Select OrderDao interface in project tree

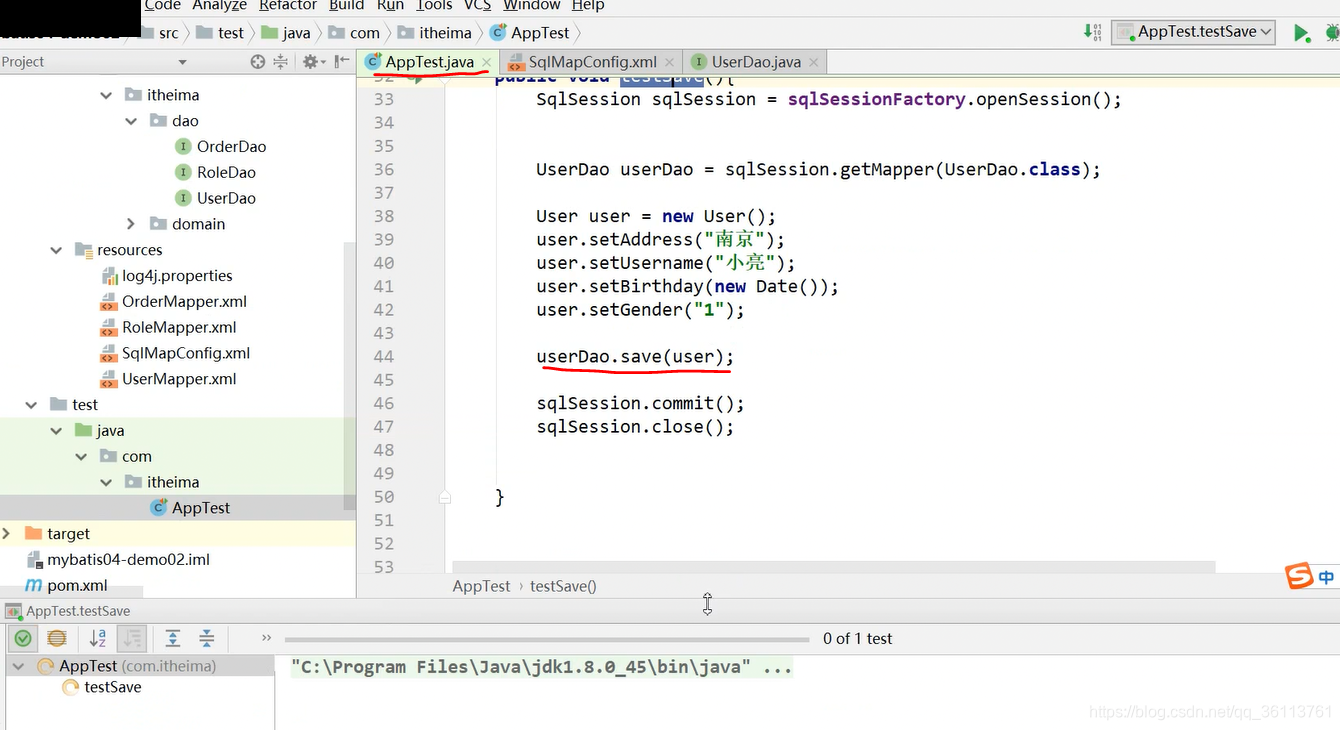[231, 147]
